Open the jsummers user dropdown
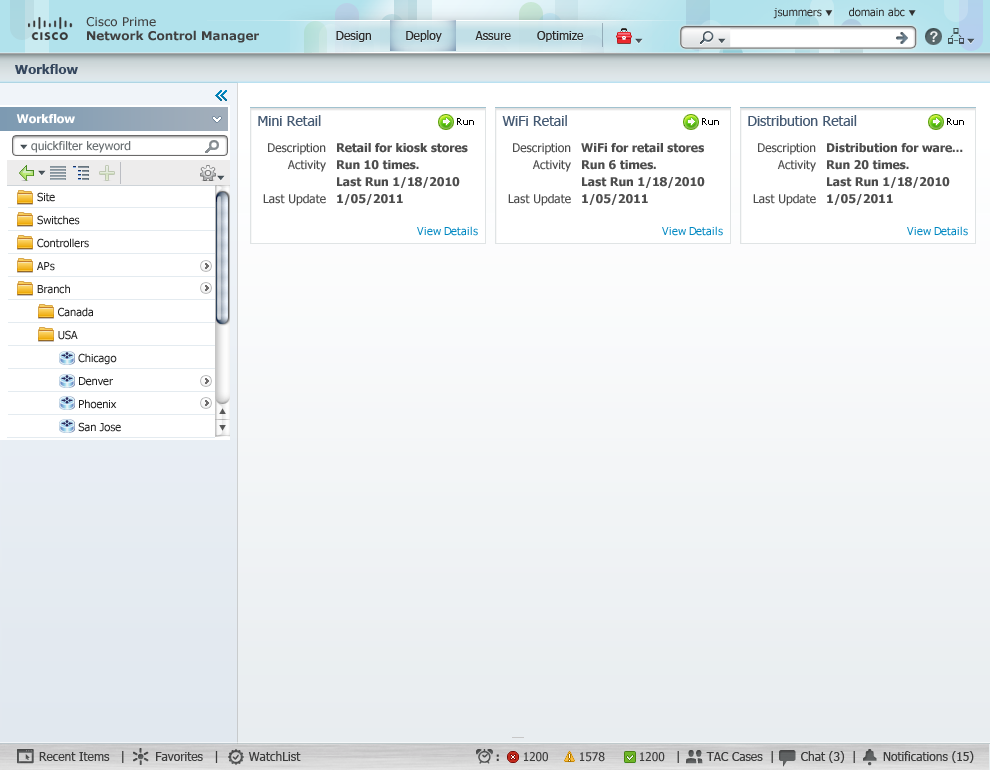 coord(803,13)
